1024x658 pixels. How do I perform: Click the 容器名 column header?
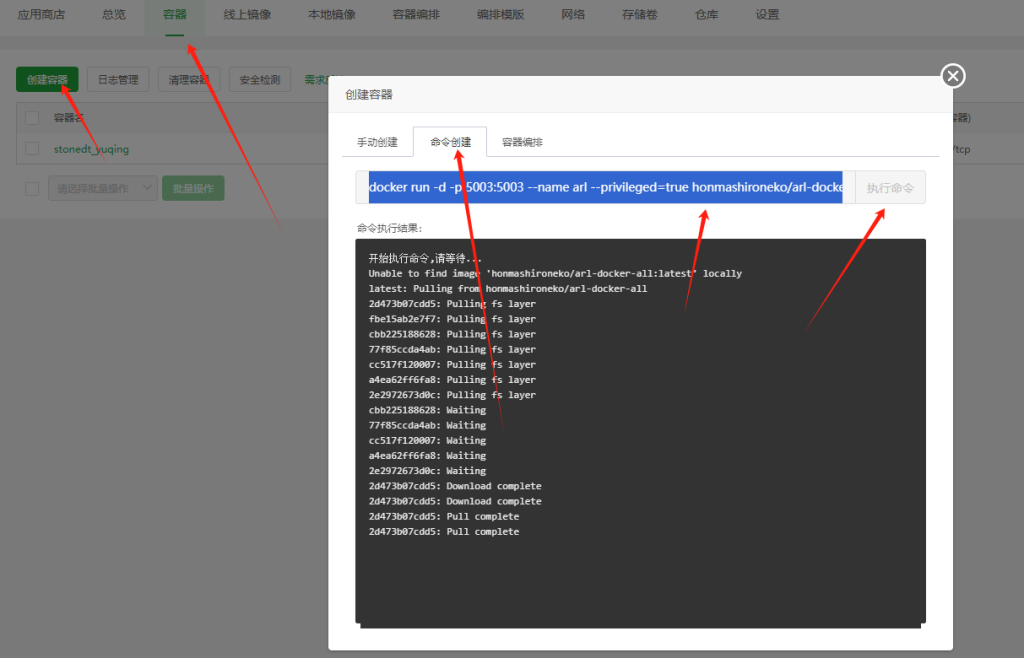point(69,118)
